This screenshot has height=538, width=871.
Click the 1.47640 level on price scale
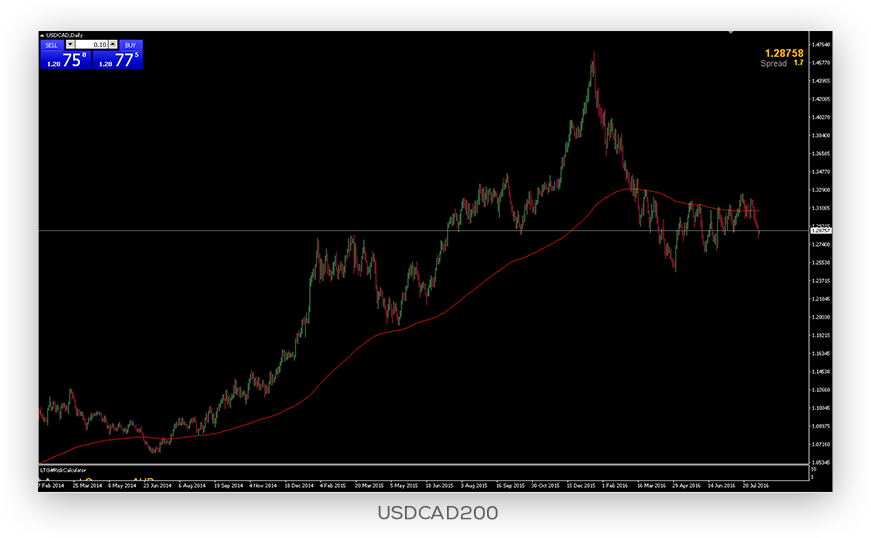(823, 45)
